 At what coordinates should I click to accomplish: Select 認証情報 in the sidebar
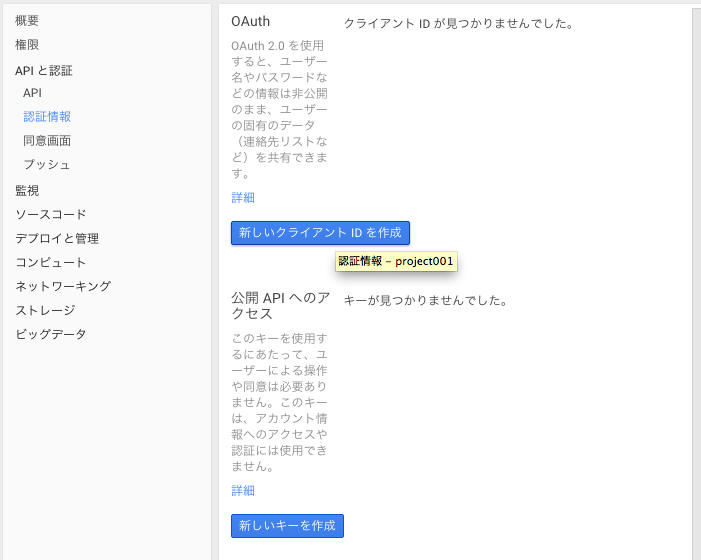click(47, 117)
